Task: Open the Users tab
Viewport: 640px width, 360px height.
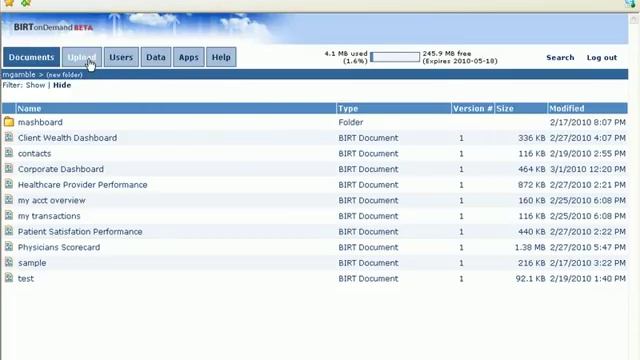Action: coord(121,57)
